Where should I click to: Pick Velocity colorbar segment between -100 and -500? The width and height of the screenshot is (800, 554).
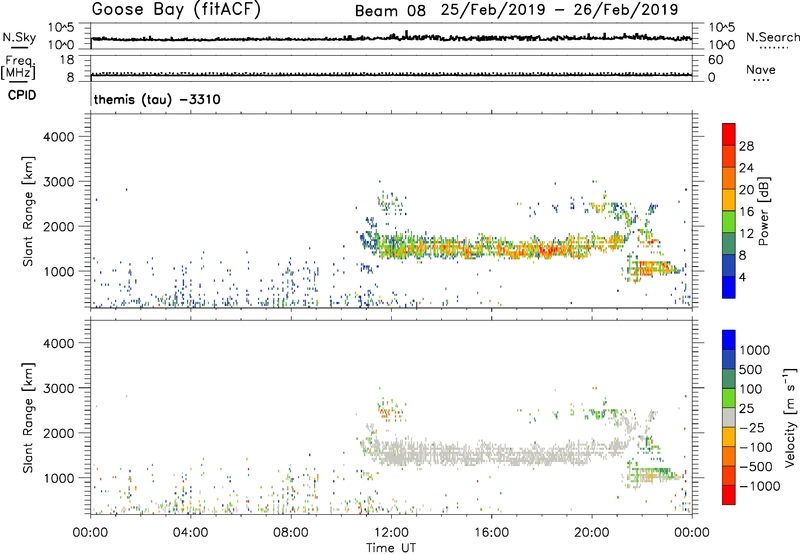[729, 456]
